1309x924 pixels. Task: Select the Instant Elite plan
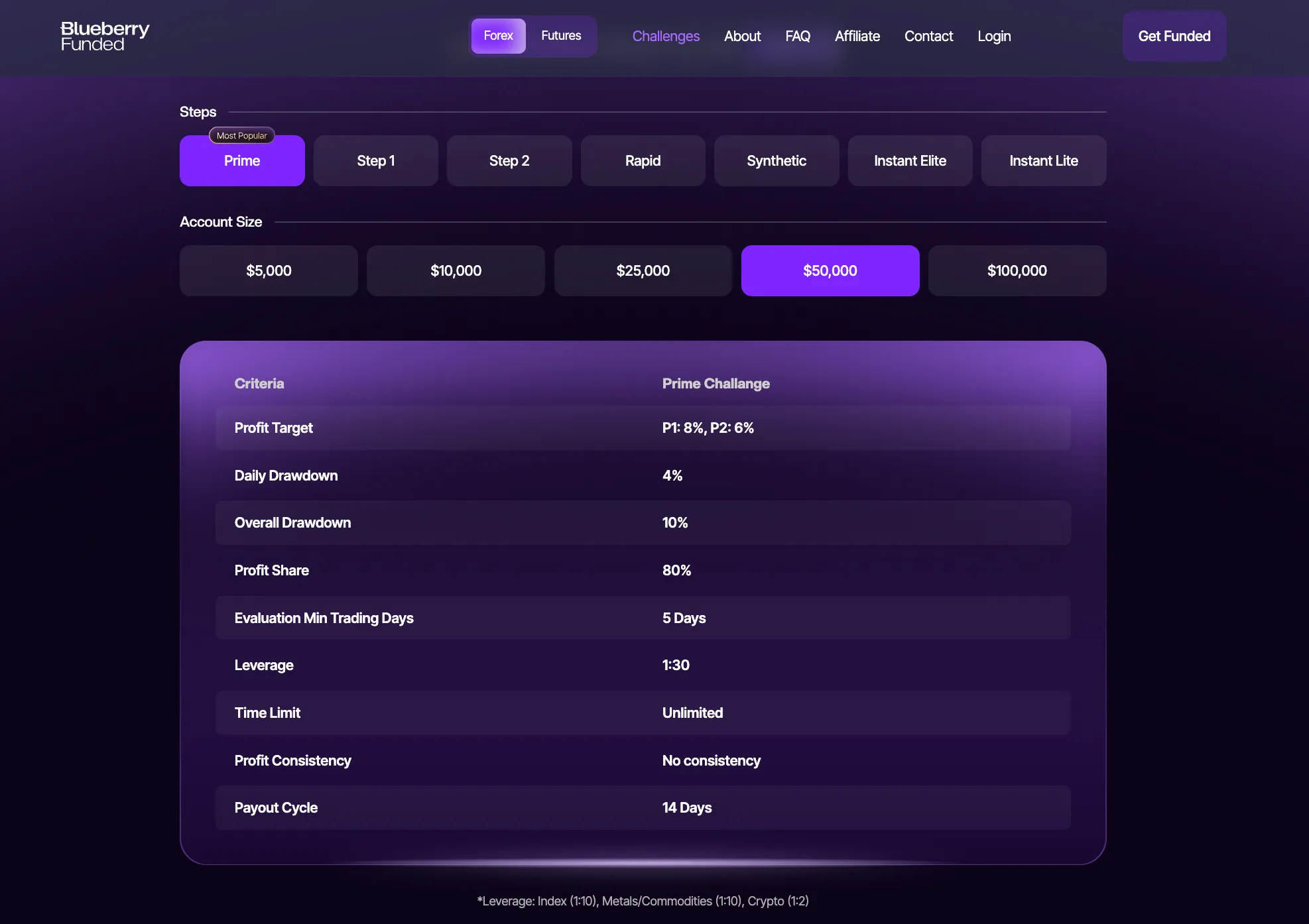tap(910, 161)
